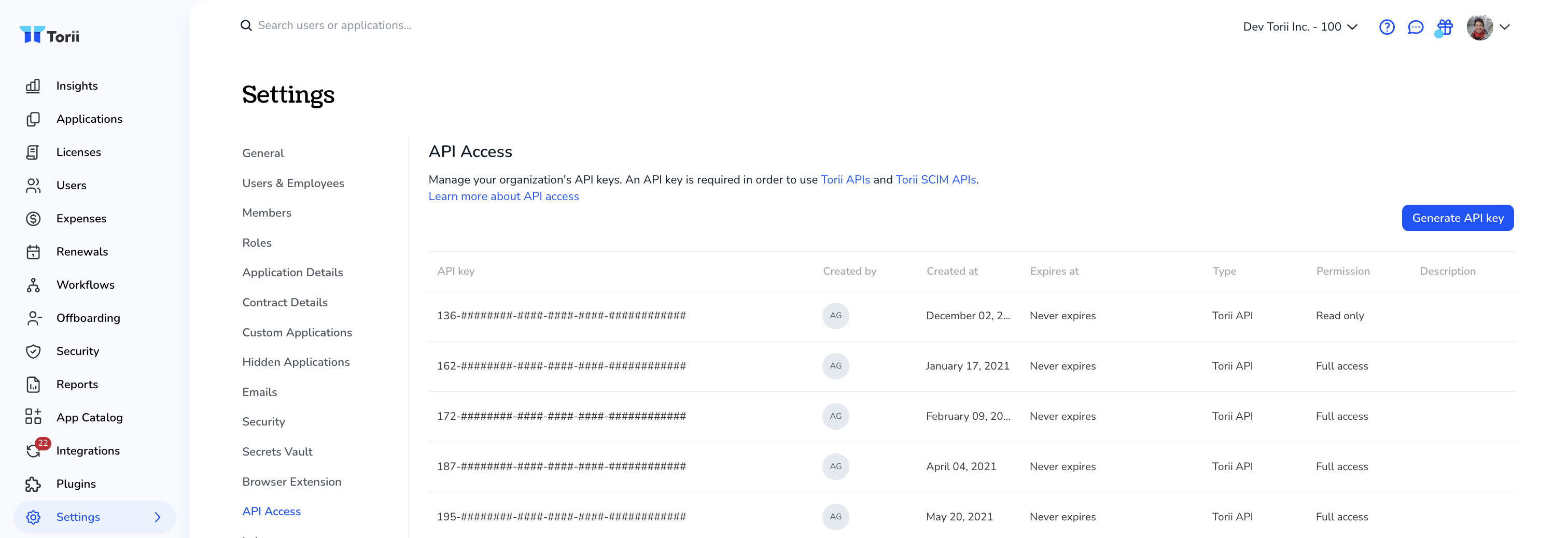The height and width of the screenshot is (538, 1568).
Task: Go to Emails settings
Action: tap(259, 392)
